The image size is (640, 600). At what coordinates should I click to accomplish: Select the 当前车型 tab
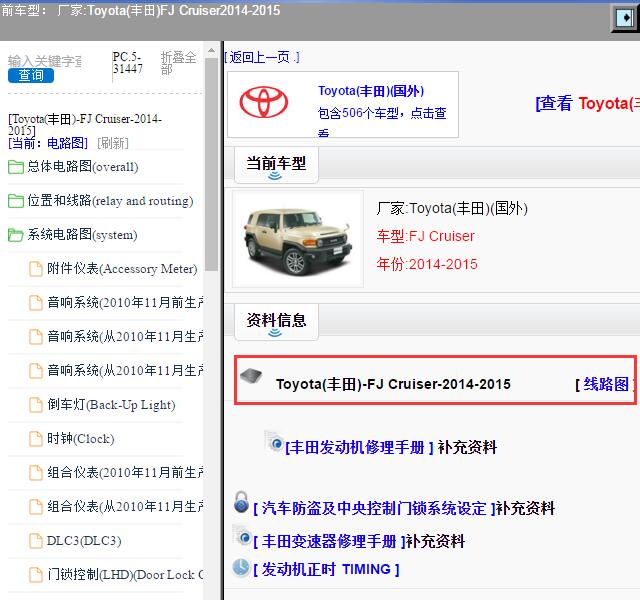[x=276, y=164]
